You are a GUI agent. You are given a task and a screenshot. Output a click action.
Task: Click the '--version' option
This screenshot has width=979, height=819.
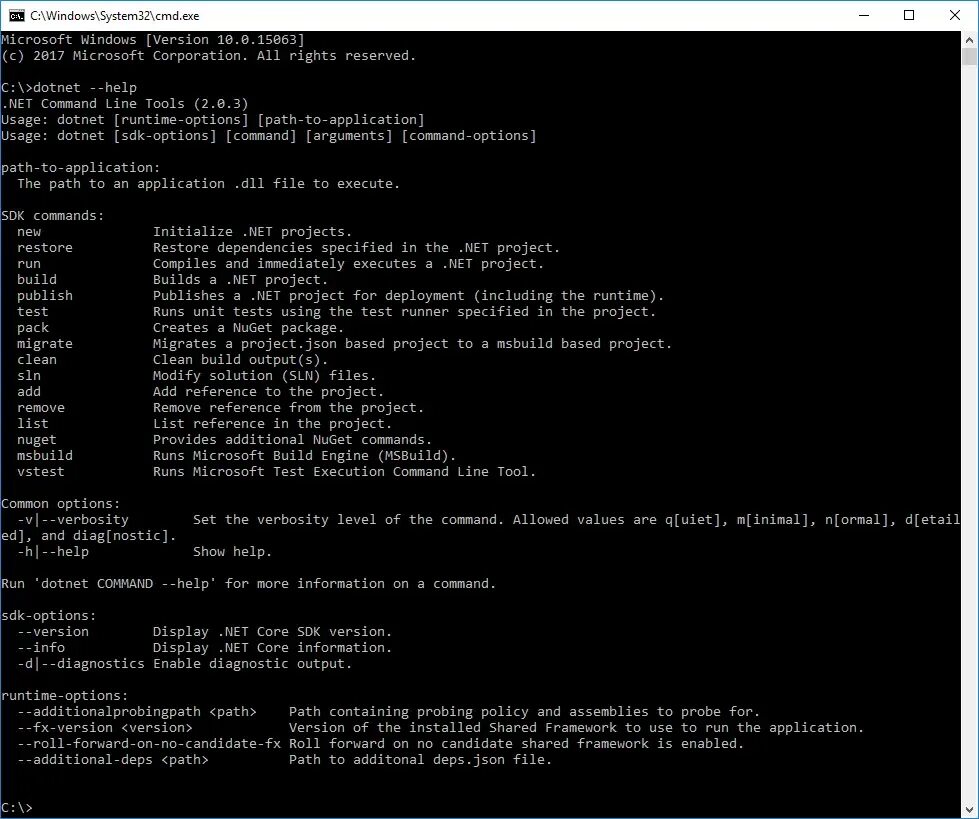(x=52, y=632)
